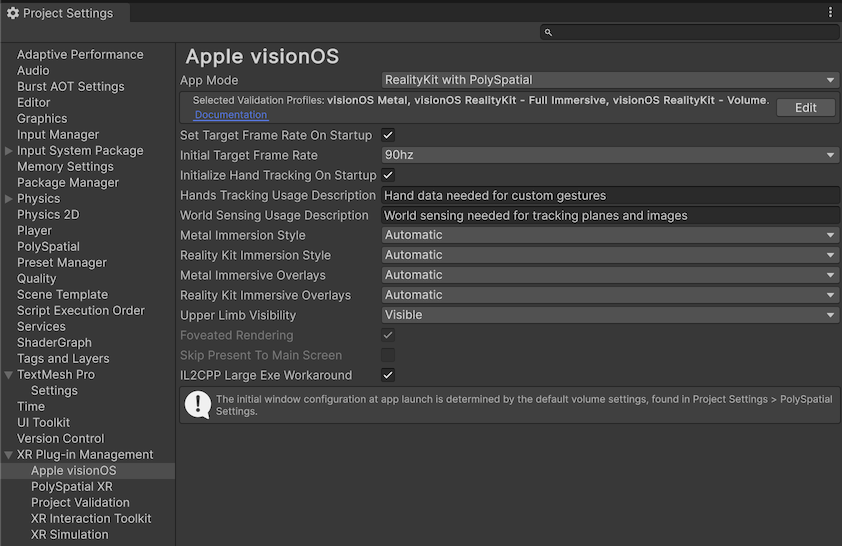Screen dimensions: 842x546
Task: Open Initial Target Frame Rate dropdown
Action: point(610,155)
